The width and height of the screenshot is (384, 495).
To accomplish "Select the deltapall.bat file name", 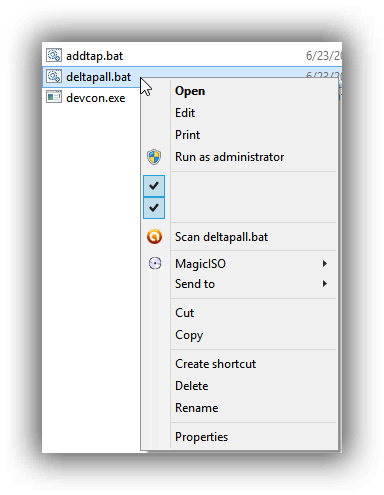I will pos(98,77).
